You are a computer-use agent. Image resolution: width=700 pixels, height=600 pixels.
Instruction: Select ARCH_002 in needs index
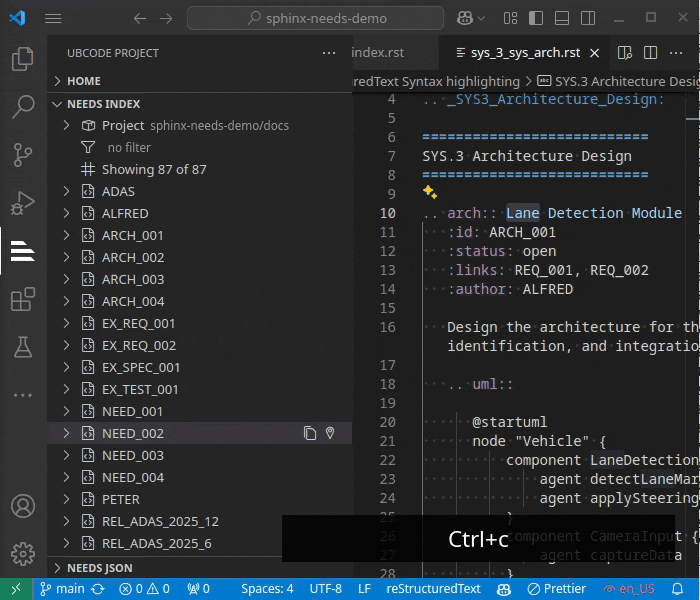[x=200, y=258]
